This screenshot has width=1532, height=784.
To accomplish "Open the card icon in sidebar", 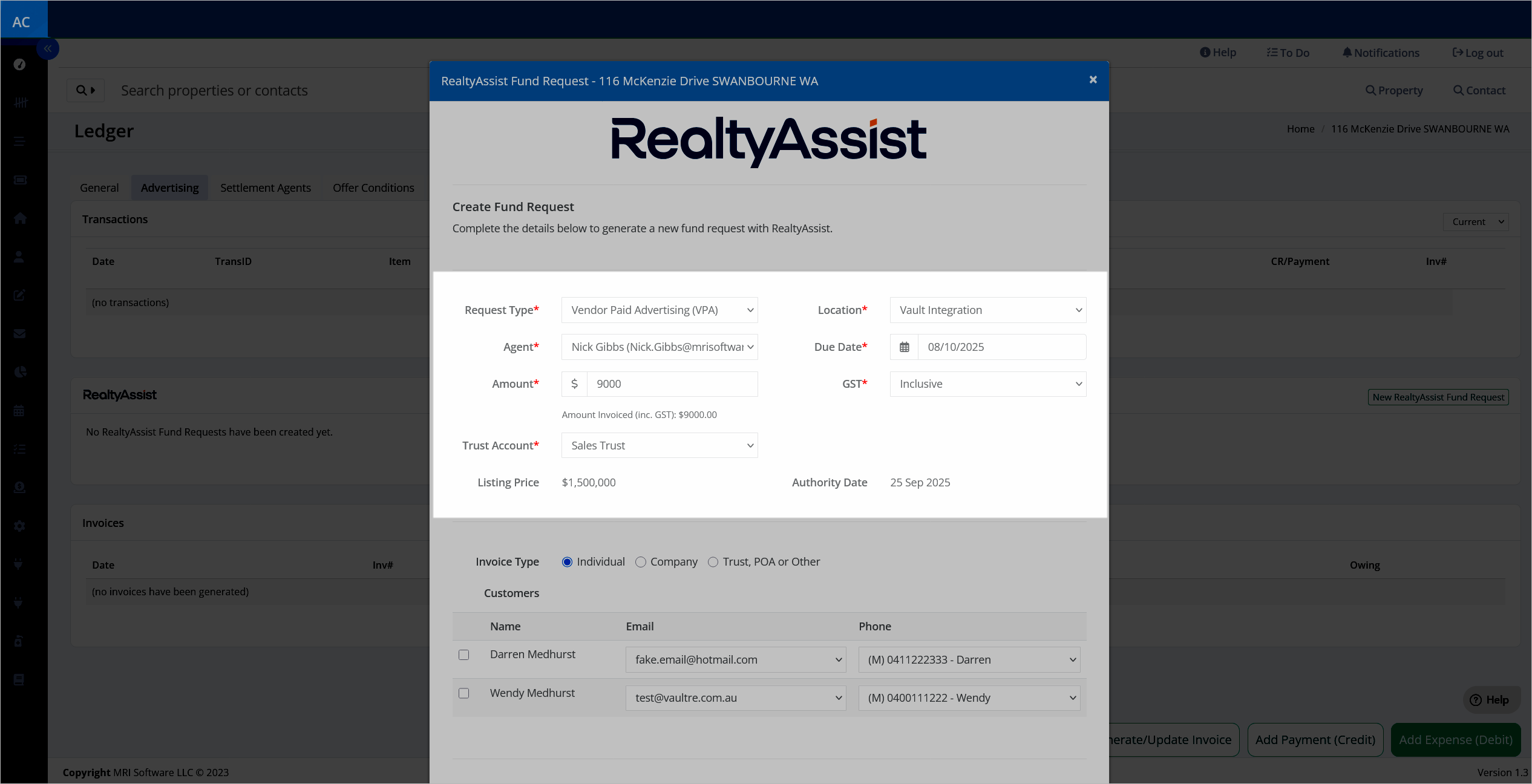I will coord(20,180).
